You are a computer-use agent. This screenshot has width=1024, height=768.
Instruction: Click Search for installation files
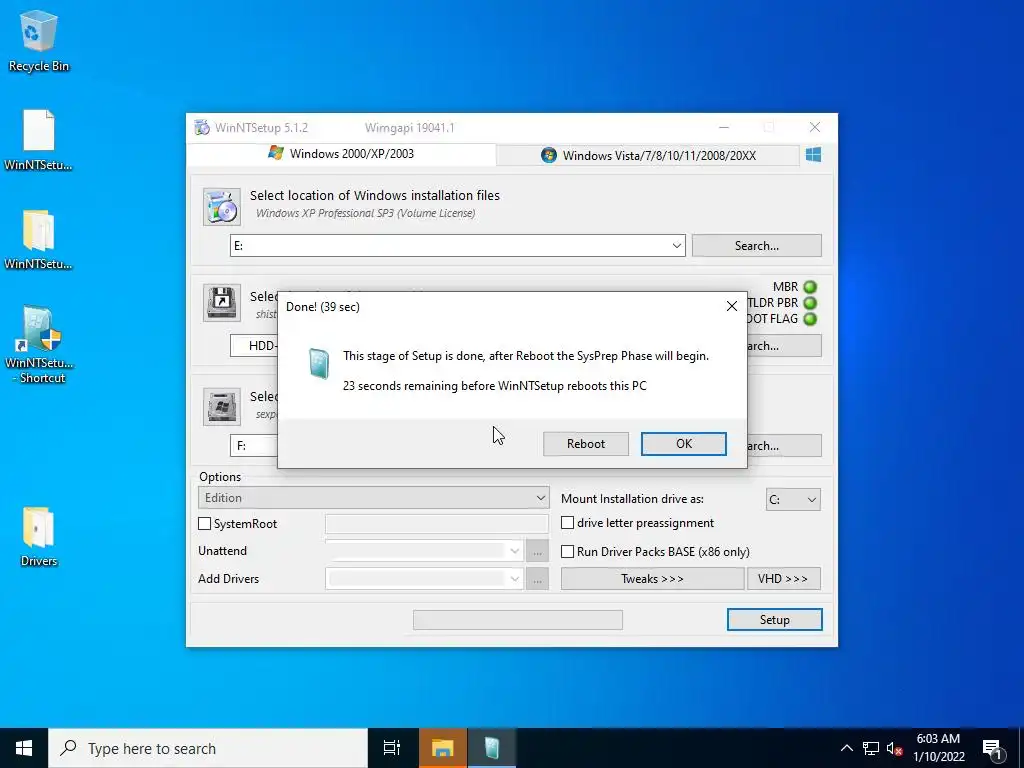[x=756, y=246]
